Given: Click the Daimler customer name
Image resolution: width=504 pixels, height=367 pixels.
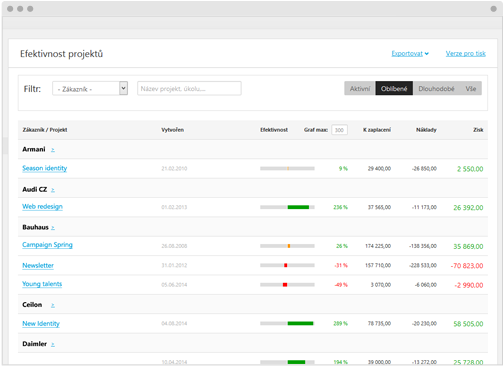Looking at the screenshot, I should tap(34, 344).
